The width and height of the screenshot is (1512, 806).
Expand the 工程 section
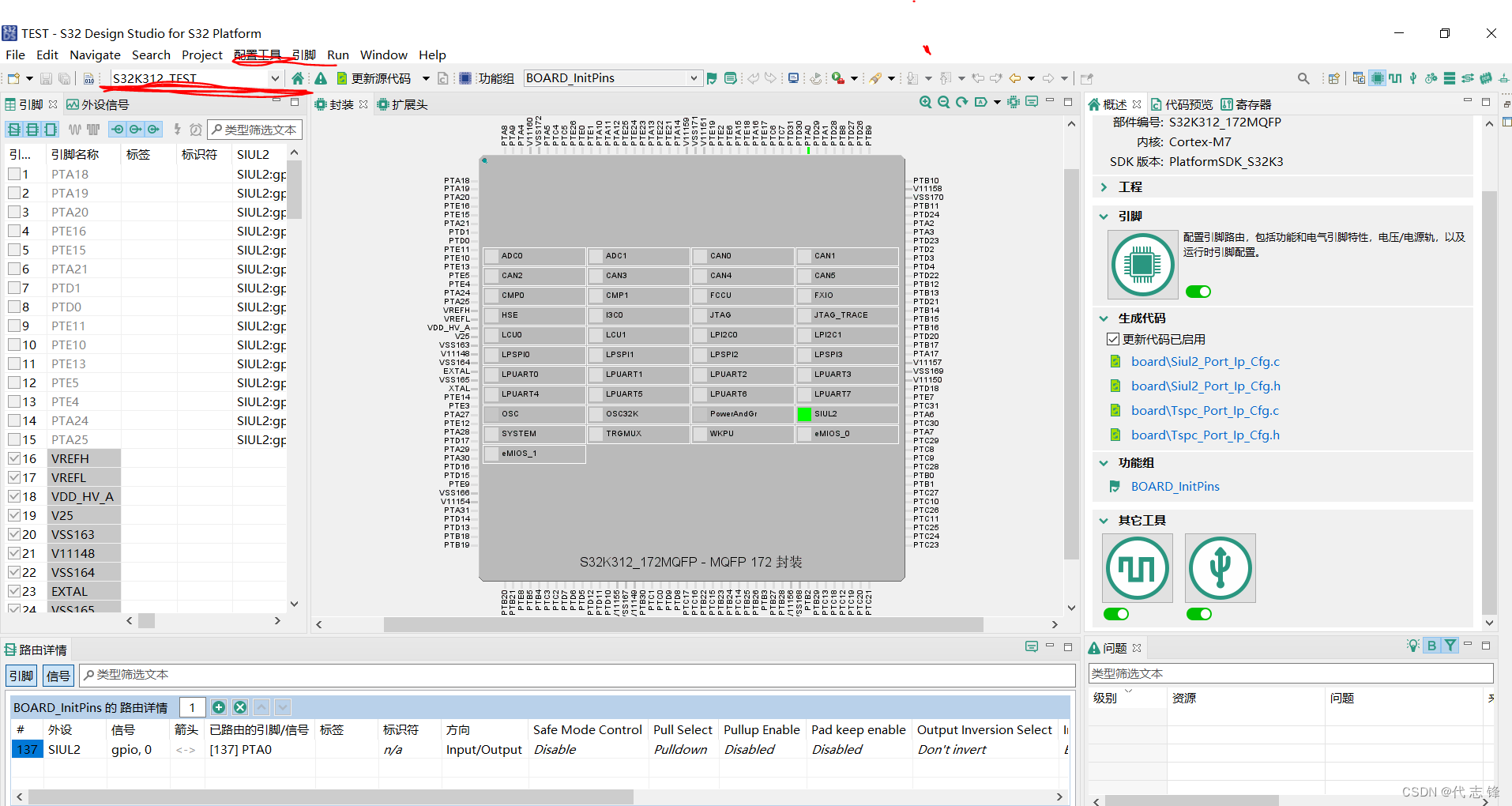[1104, 187]
